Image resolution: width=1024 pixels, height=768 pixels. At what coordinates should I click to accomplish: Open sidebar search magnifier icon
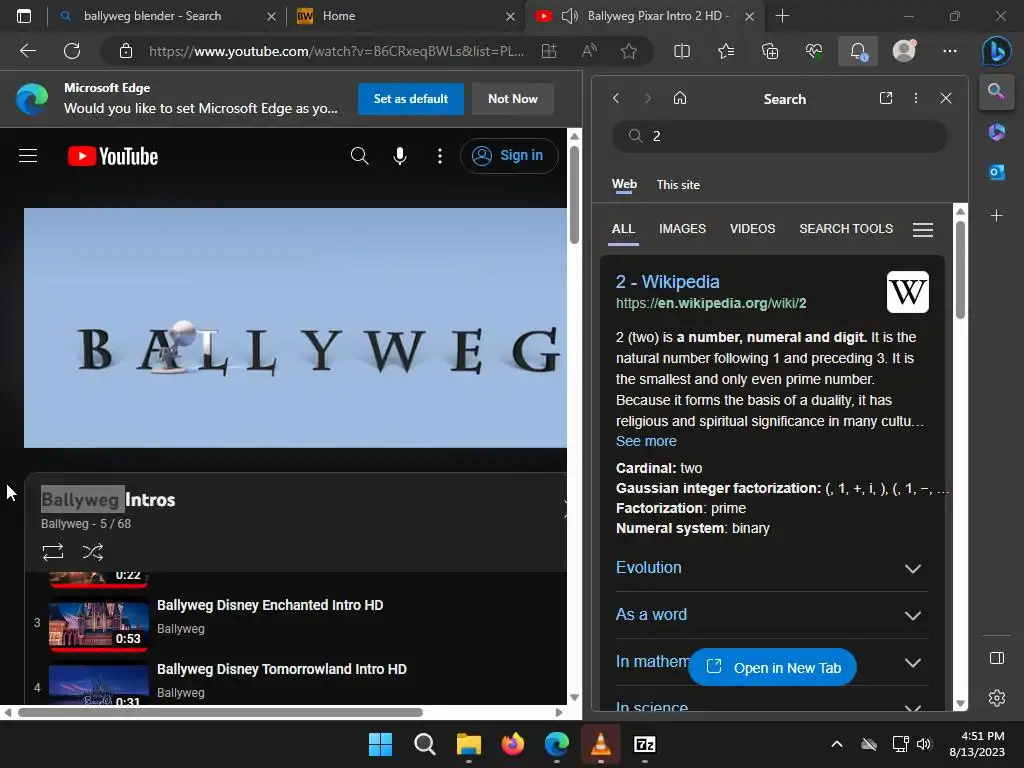(x=997, y=91)
